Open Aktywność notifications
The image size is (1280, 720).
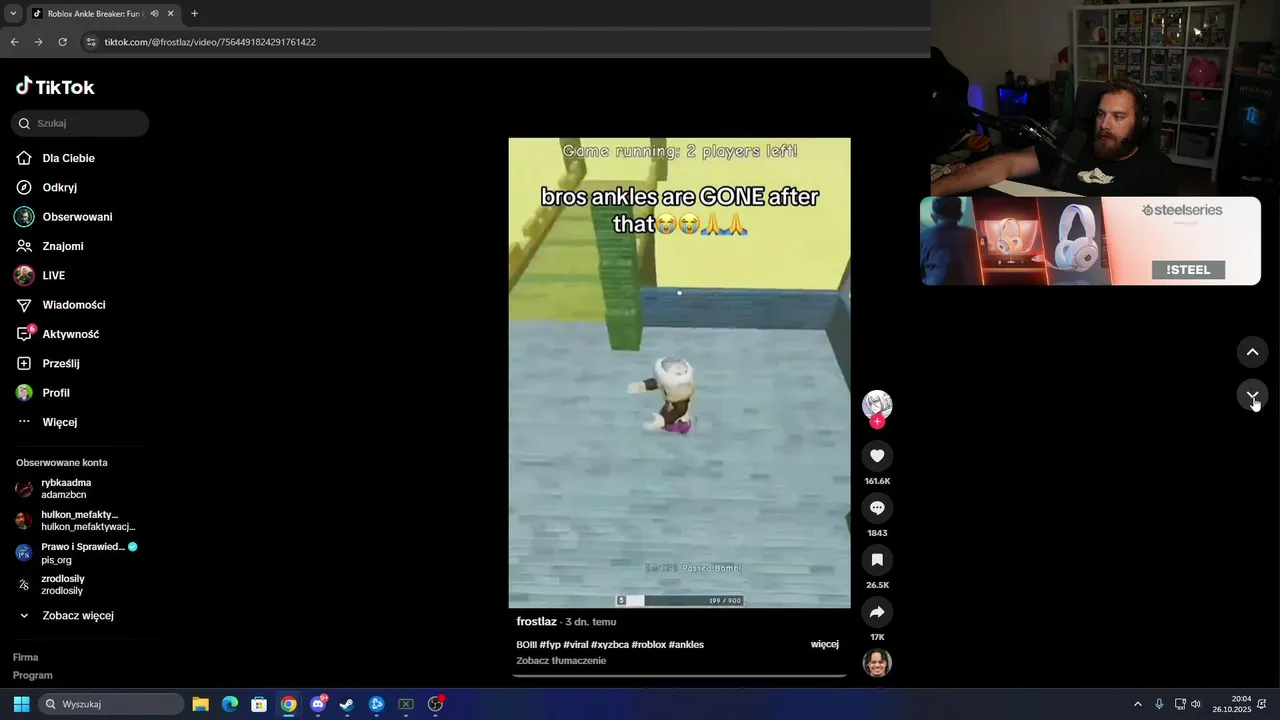coord(58,334)
